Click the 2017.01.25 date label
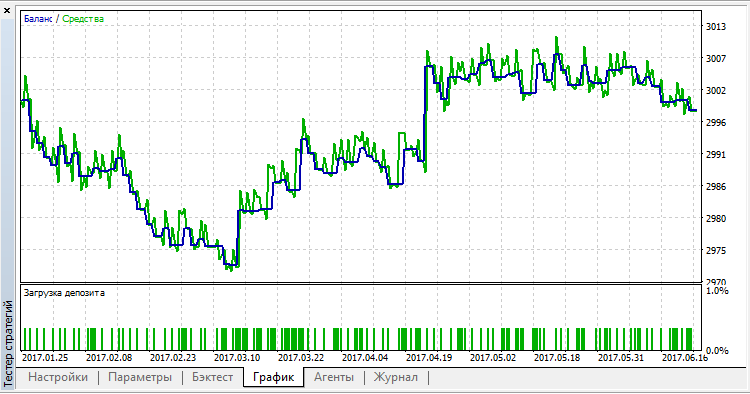 click(x=45, y=358)
